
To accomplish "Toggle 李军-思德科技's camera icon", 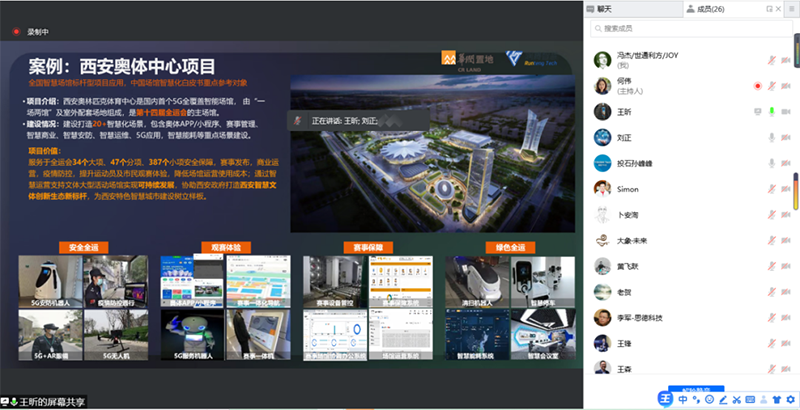I will (x=786, y=318).
